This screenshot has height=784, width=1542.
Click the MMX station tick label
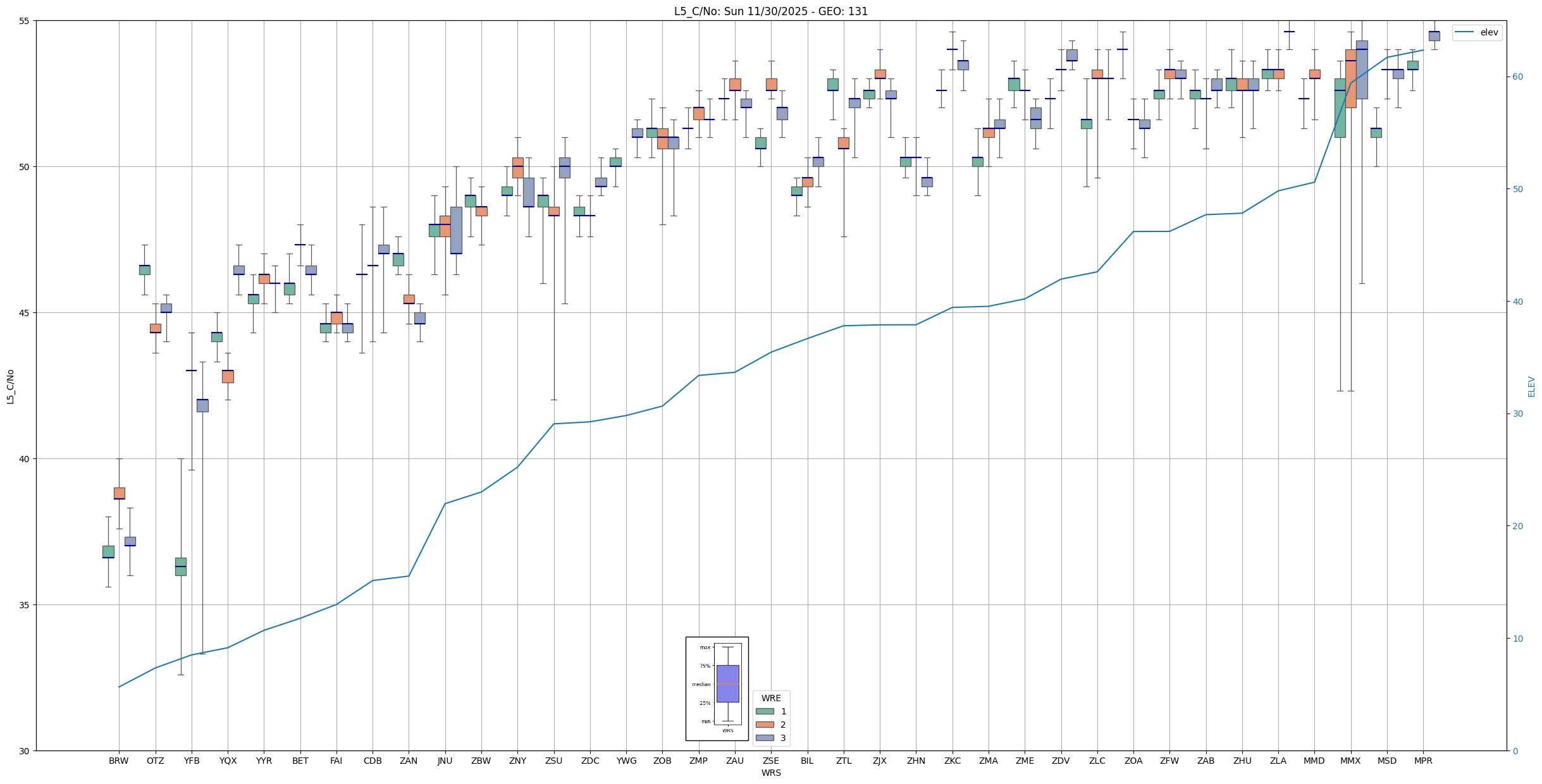click(1350, 761)
